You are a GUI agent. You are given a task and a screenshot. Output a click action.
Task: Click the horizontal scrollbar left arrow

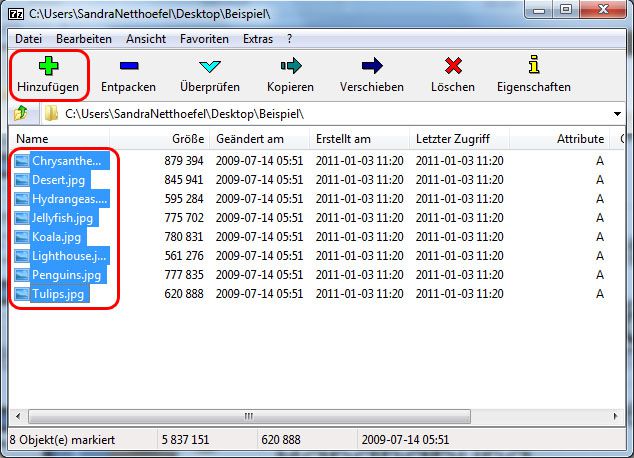coord(18,416)
